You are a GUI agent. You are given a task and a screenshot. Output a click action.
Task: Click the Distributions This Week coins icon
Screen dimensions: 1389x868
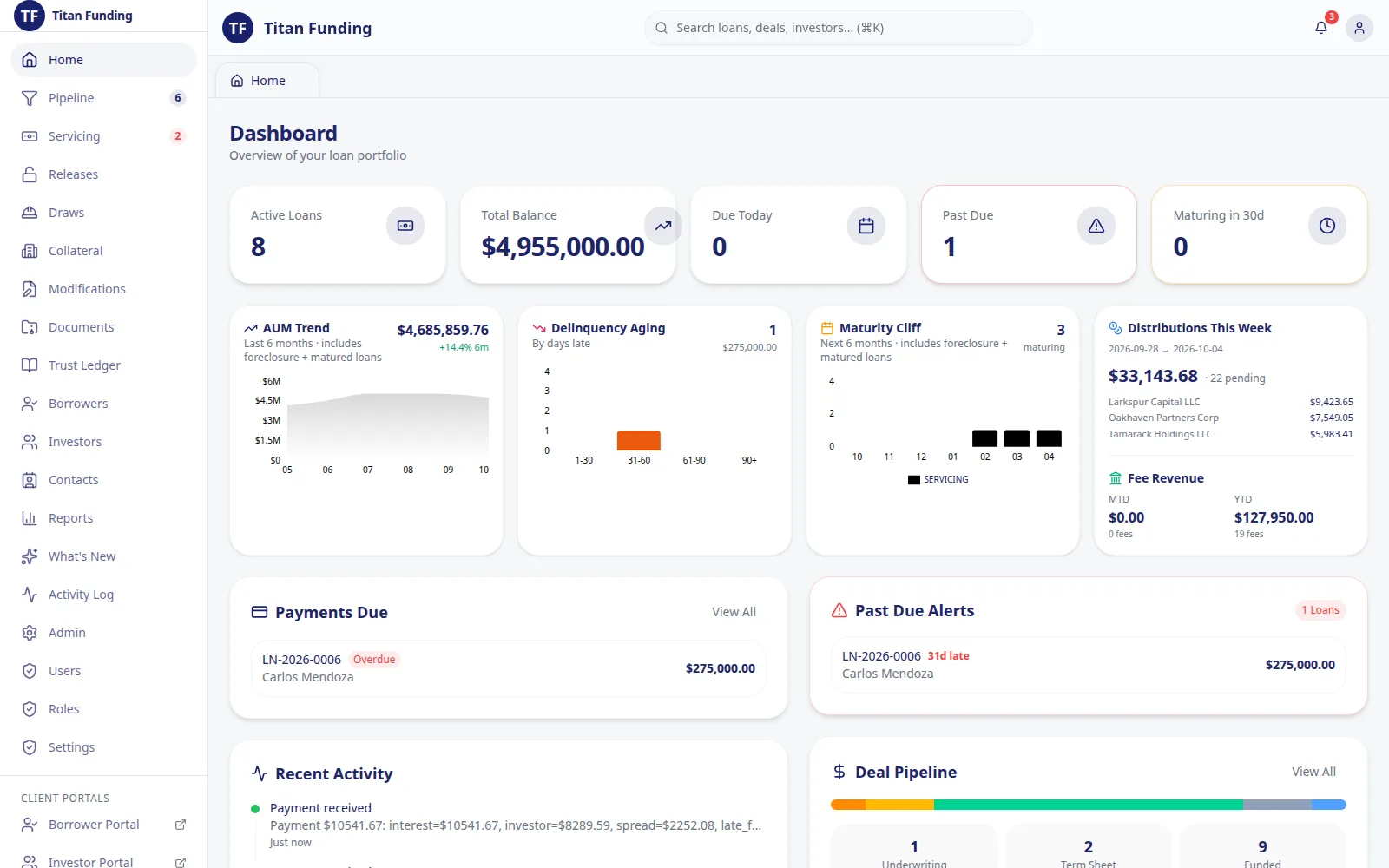(1116, 328)
